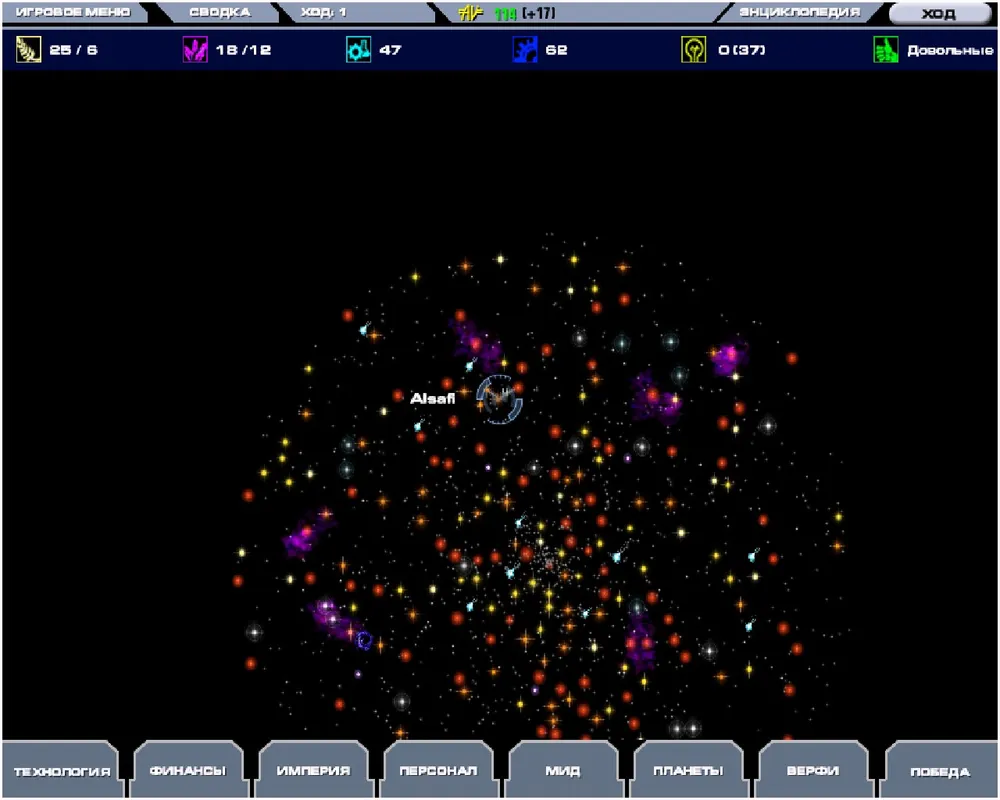Open the Сводка tab
This screenshot has width=1000, height=800.
click(219, 12)
